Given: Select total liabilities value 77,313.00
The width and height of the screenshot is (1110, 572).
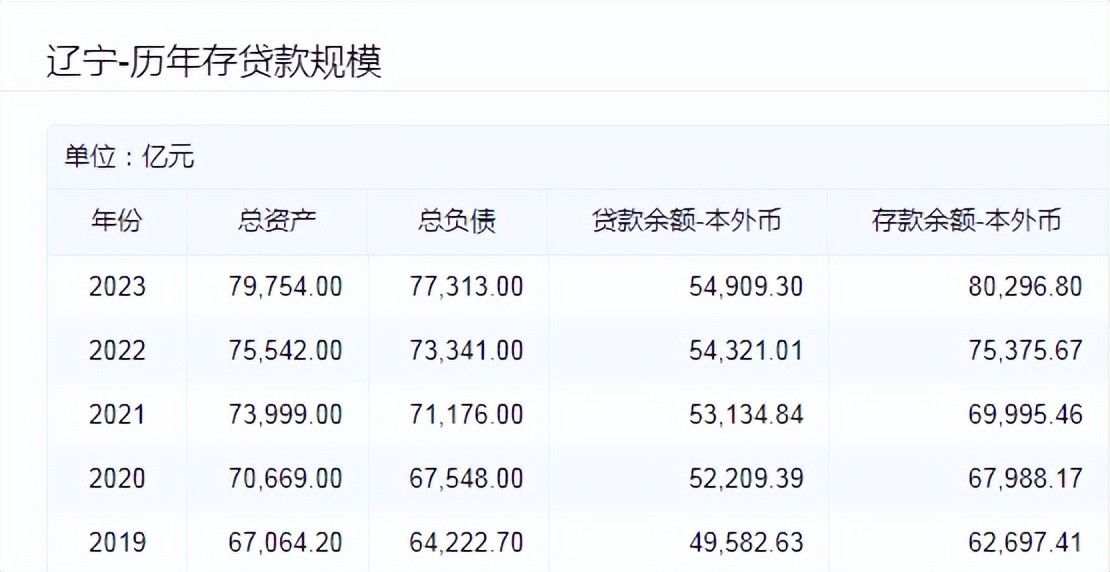Looking at the screenshot, I should 466,287.
